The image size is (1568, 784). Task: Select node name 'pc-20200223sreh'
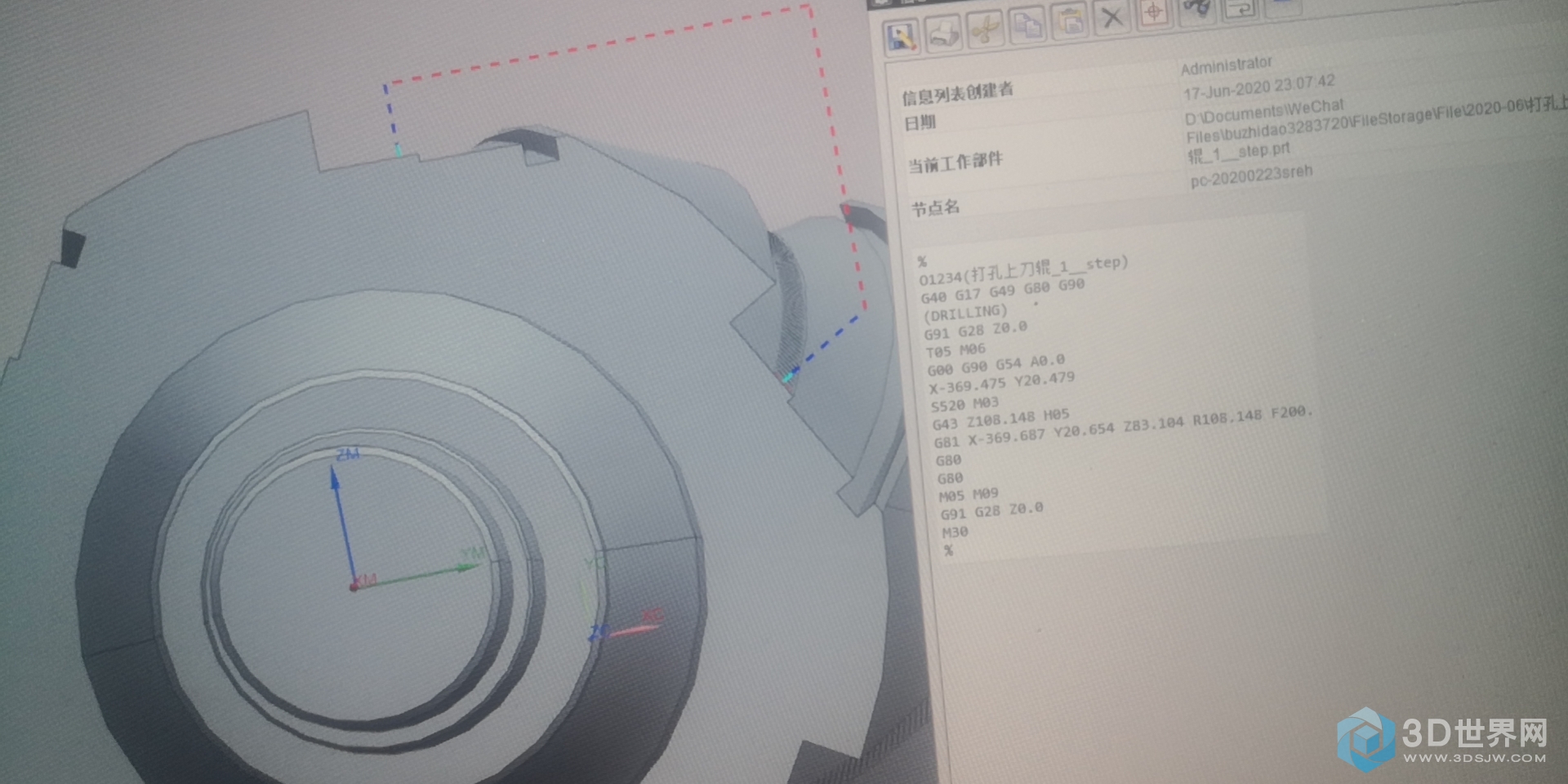1251,176
